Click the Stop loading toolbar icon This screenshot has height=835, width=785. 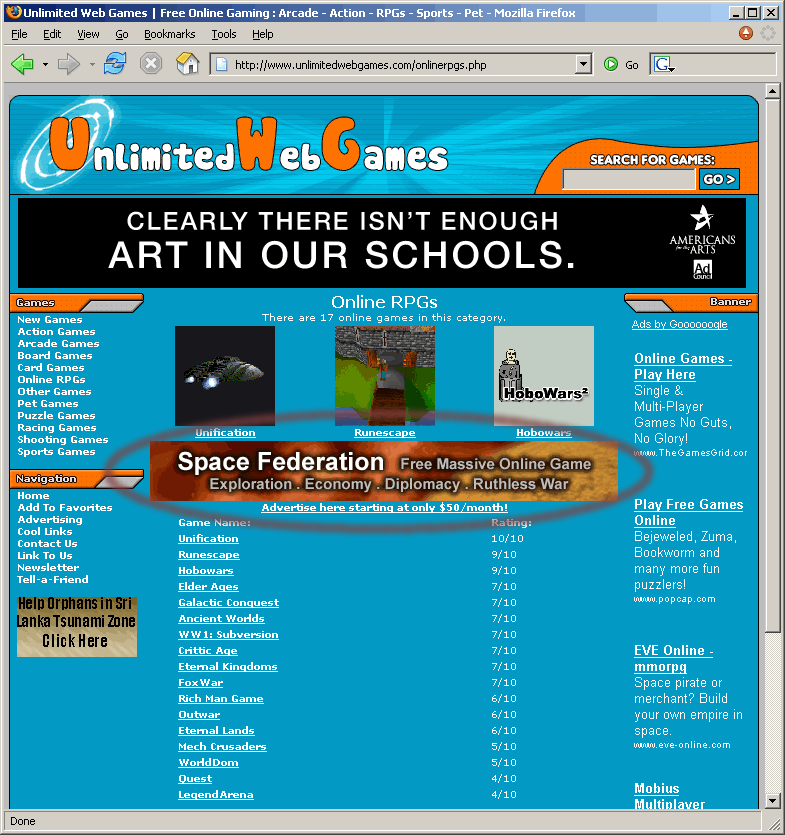[x=150, y=65]
